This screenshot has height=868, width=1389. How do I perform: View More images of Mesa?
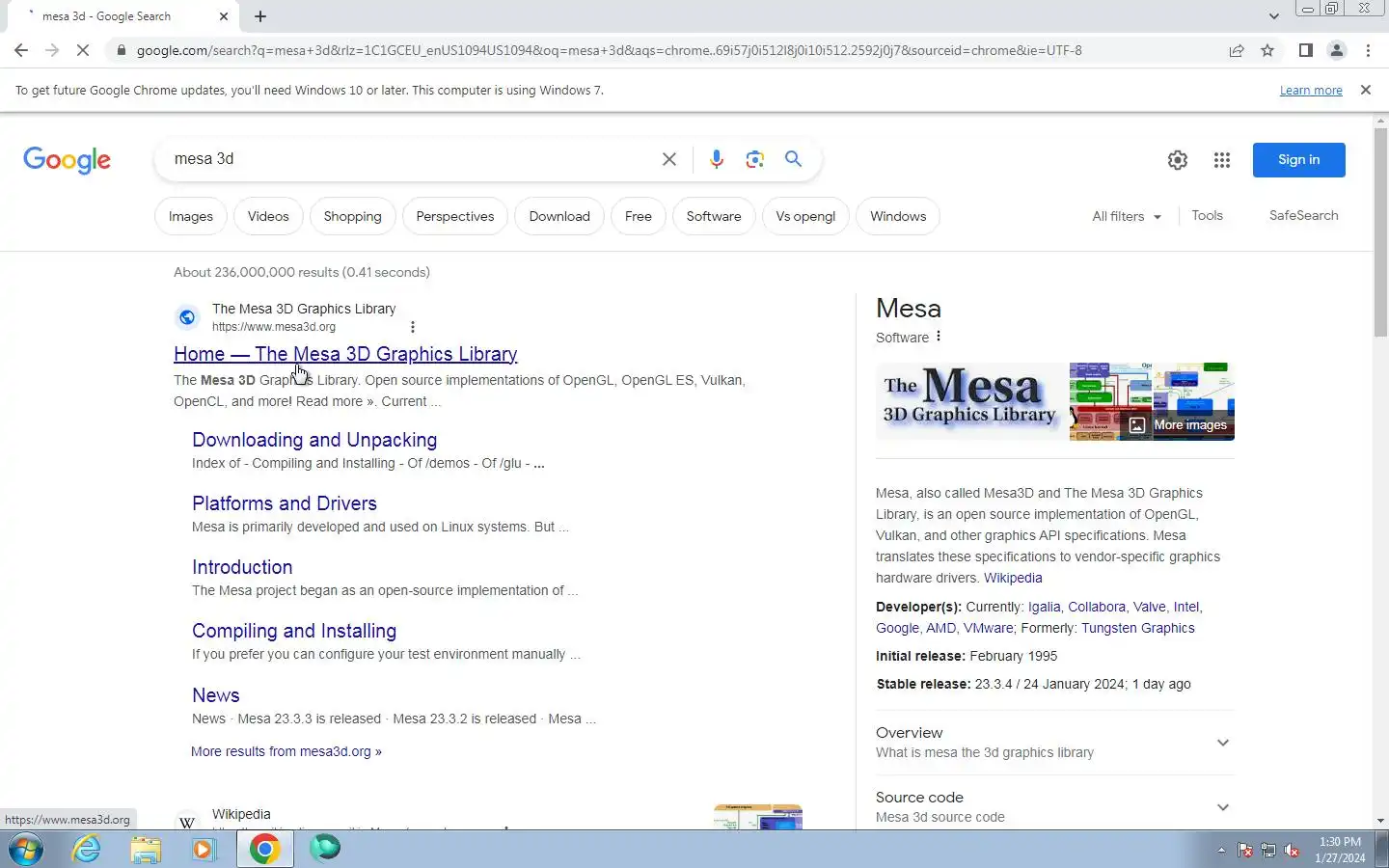1180,425
